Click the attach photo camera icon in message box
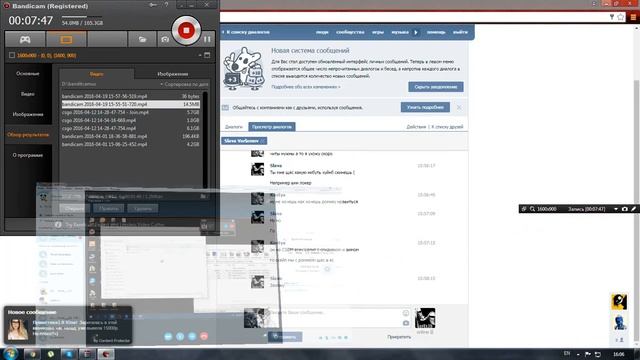The image size is (640, 360). click(406, 323)
